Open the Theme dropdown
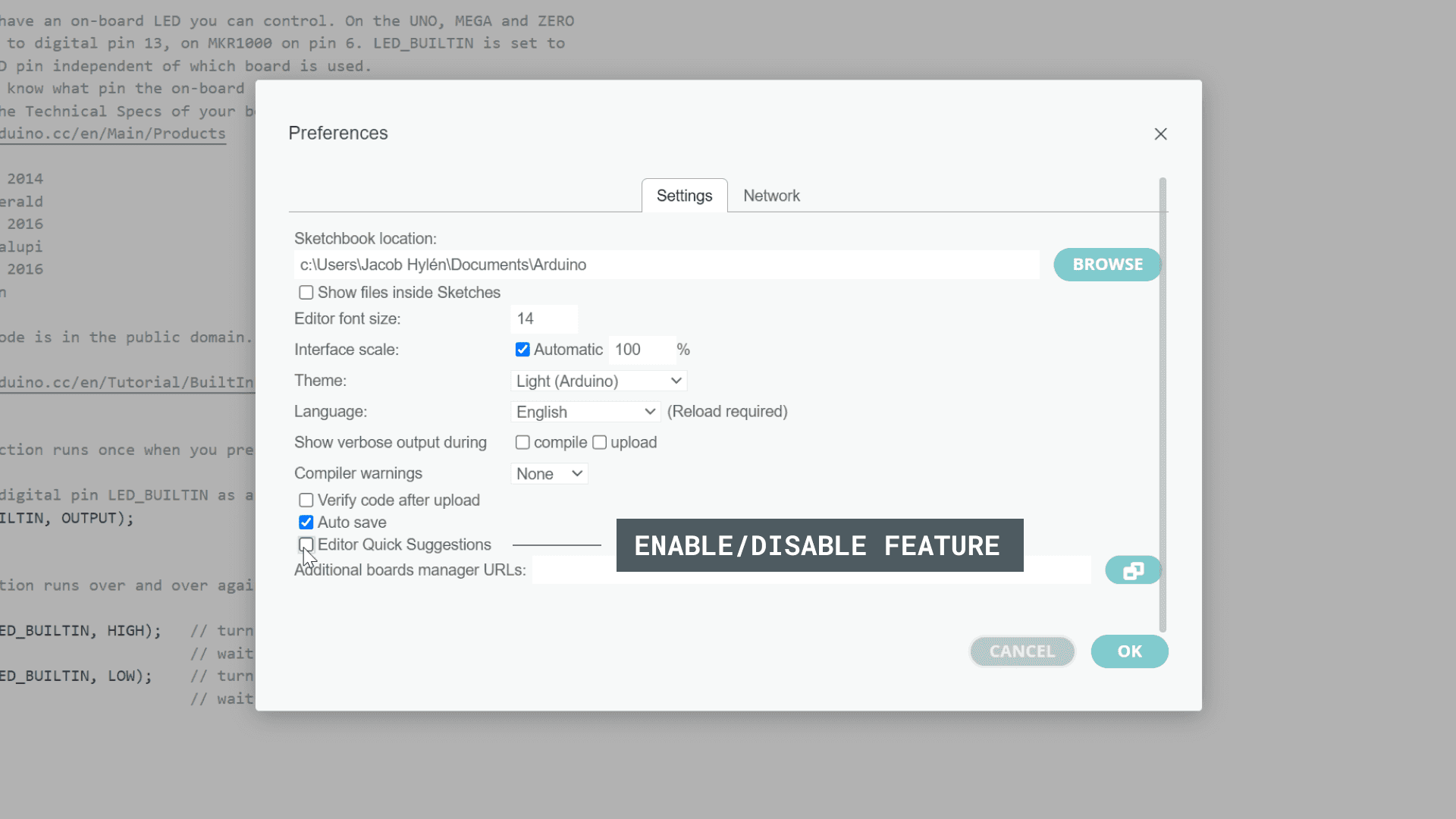 tap(598, 381)
